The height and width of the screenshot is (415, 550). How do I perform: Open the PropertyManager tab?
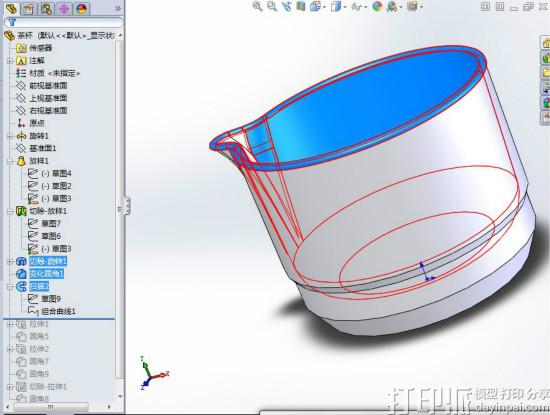pos(29,9)
